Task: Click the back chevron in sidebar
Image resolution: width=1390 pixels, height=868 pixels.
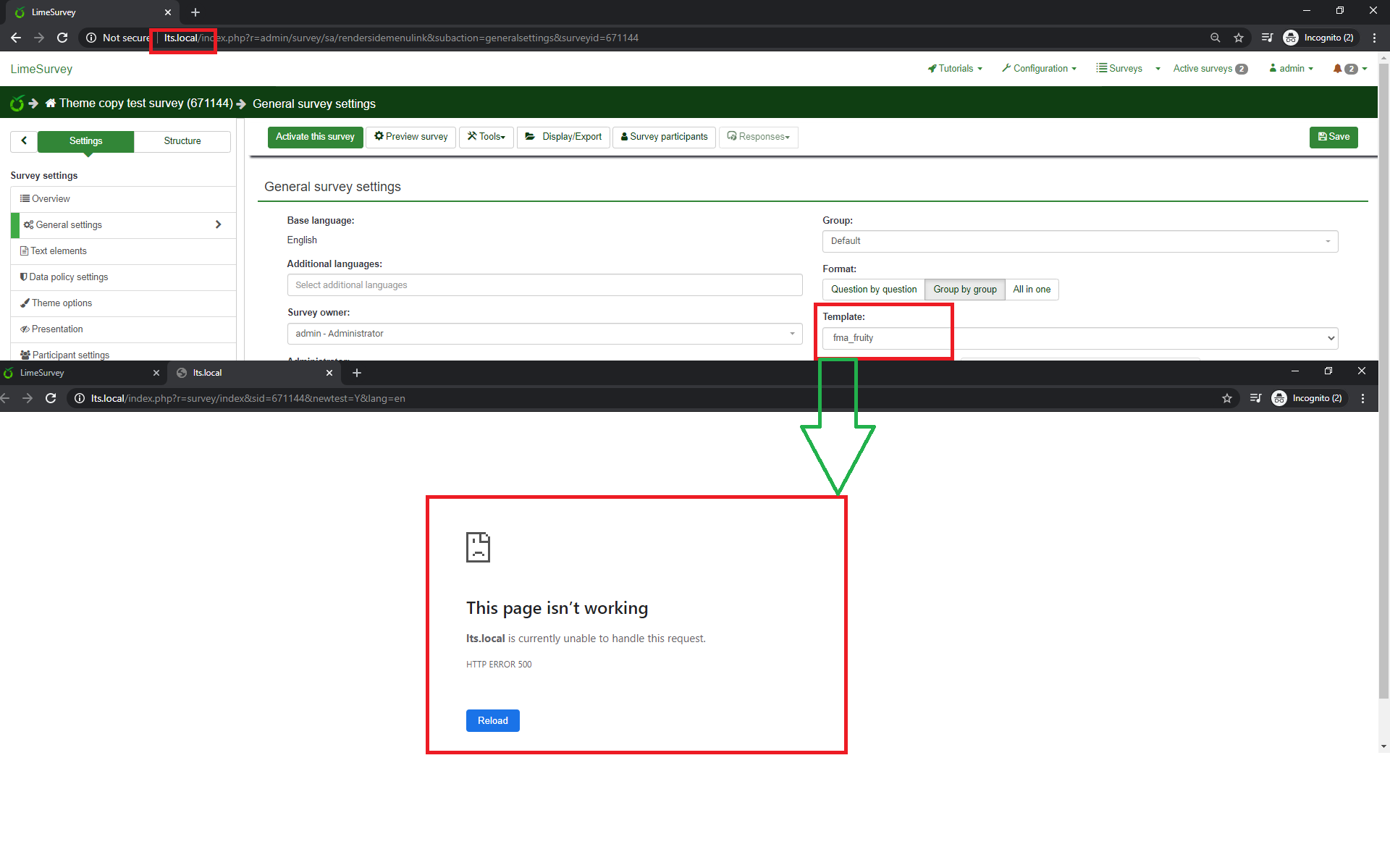Action: pos(24,141)
